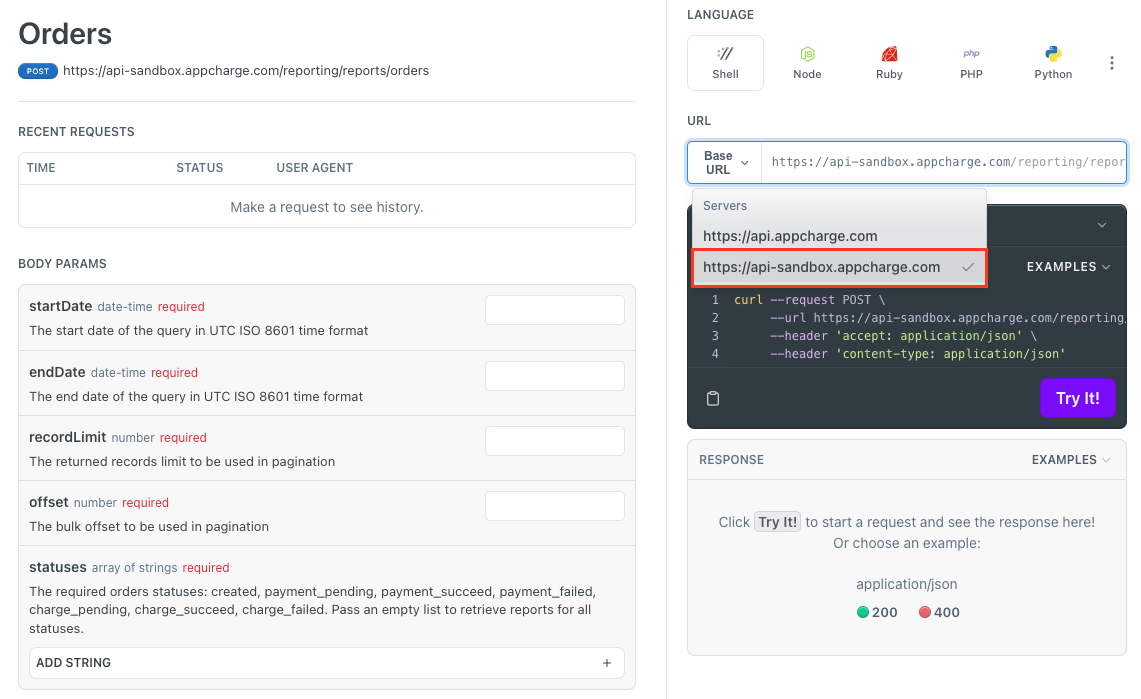Choose the https://api-sandbox.appcharge.com server
1141x699 pixels.
(839, 267)
